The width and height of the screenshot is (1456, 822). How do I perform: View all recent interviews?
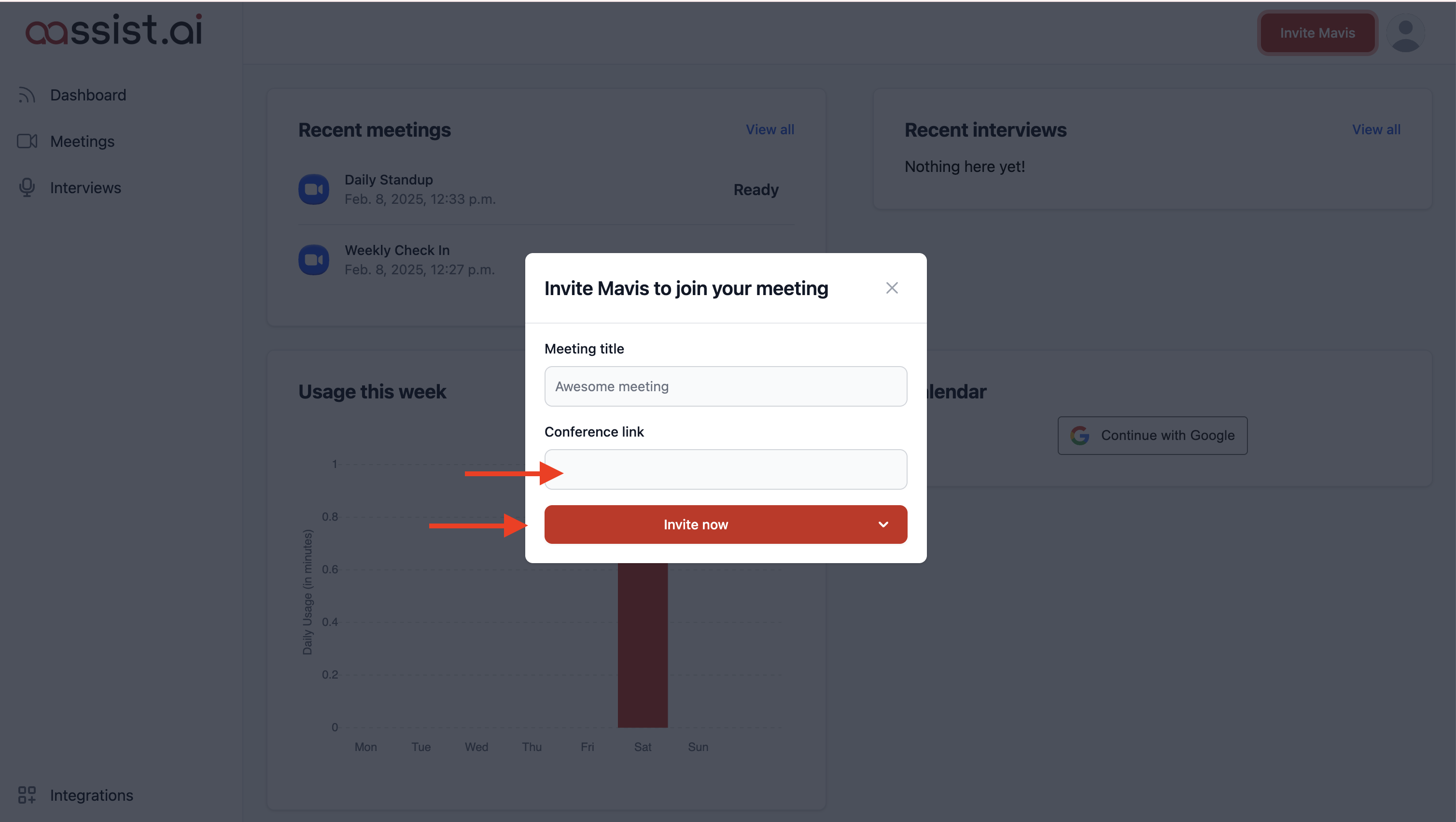click(1376, 129)
